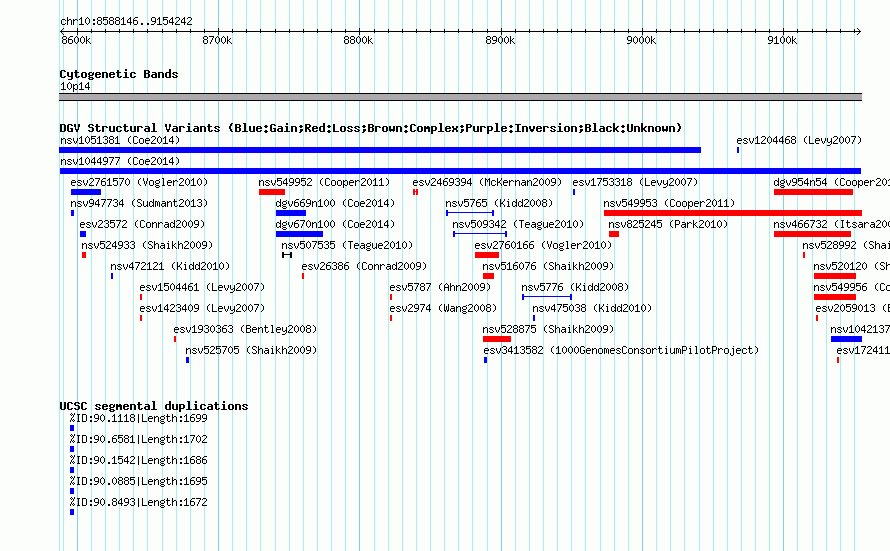This screenshot has height=551, width=890.
Task: Click the nsv5765 (Kidd2008) label
Action: click(x=499, y=203)
